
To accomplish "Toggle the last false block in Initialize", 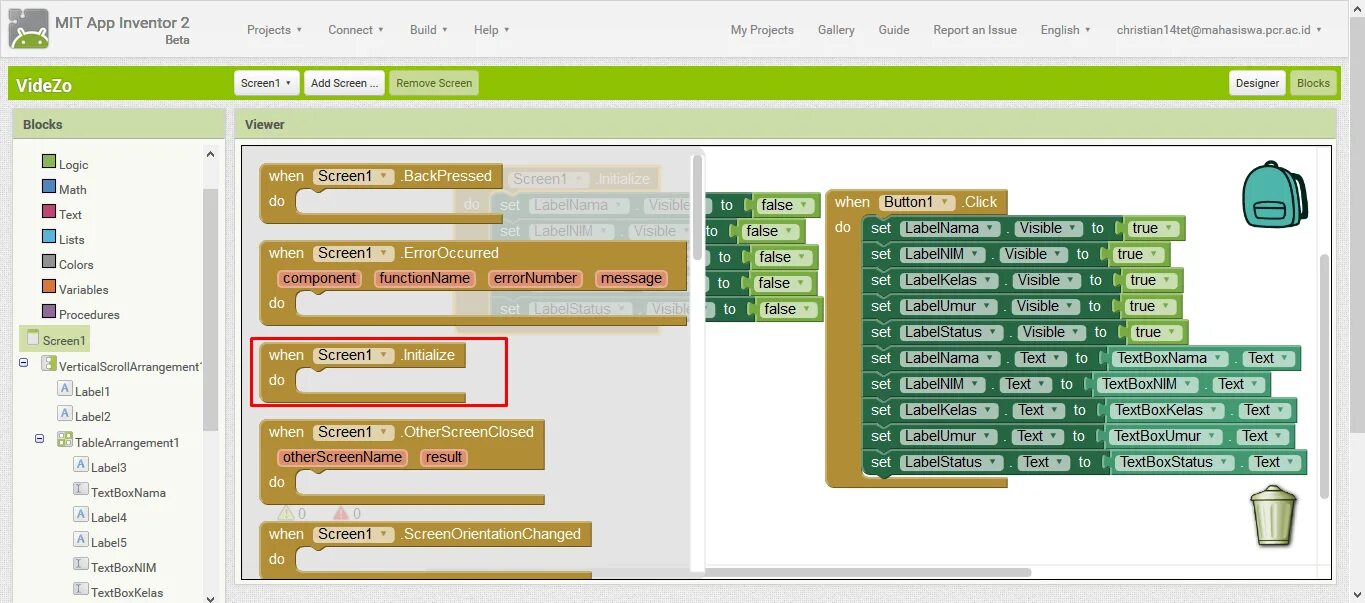I will pyautogui.click(x=787, y=309).
